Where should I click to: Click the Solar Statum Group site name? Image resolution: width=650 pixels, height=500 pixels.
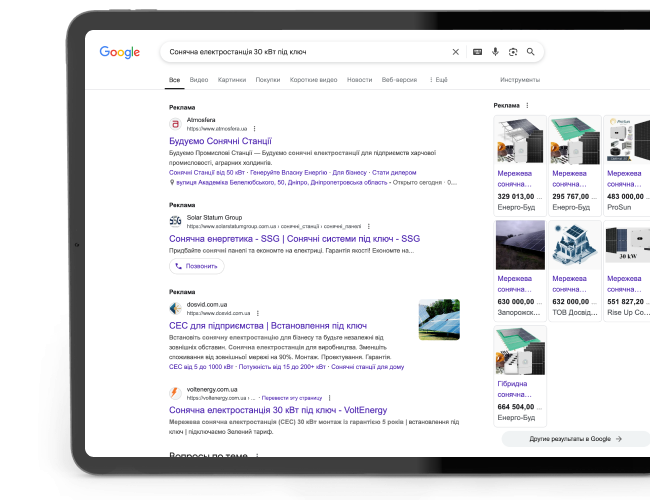point(214,217)
